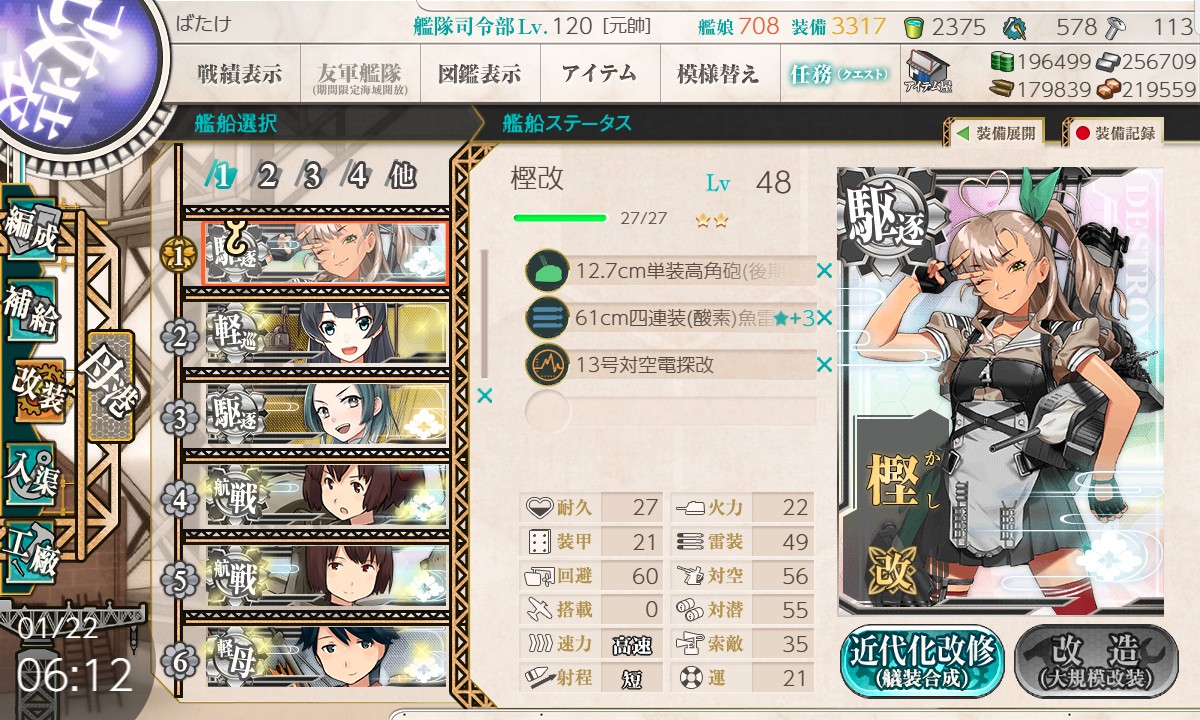The image size is (1200, 720).
Task: Open the 図鑑表示 encyclopedia menu
Action: (480, 74)
